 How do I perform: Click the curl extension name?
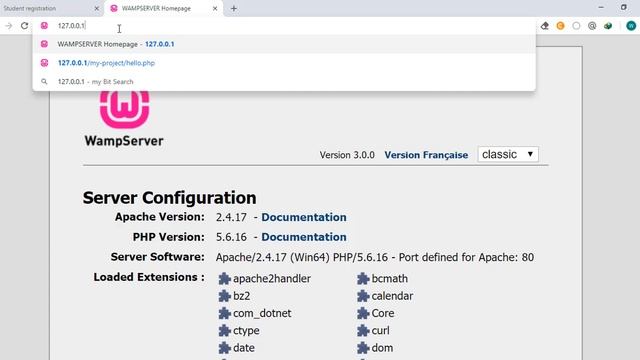pos(380,331)
